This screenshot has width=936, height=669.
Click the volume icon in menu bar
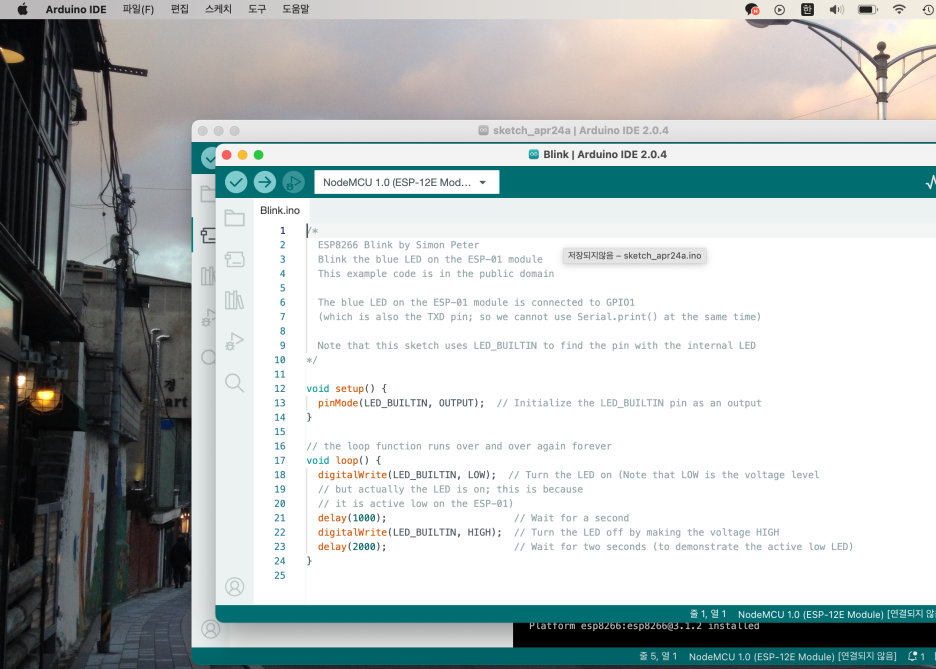[x=836, y=9]
